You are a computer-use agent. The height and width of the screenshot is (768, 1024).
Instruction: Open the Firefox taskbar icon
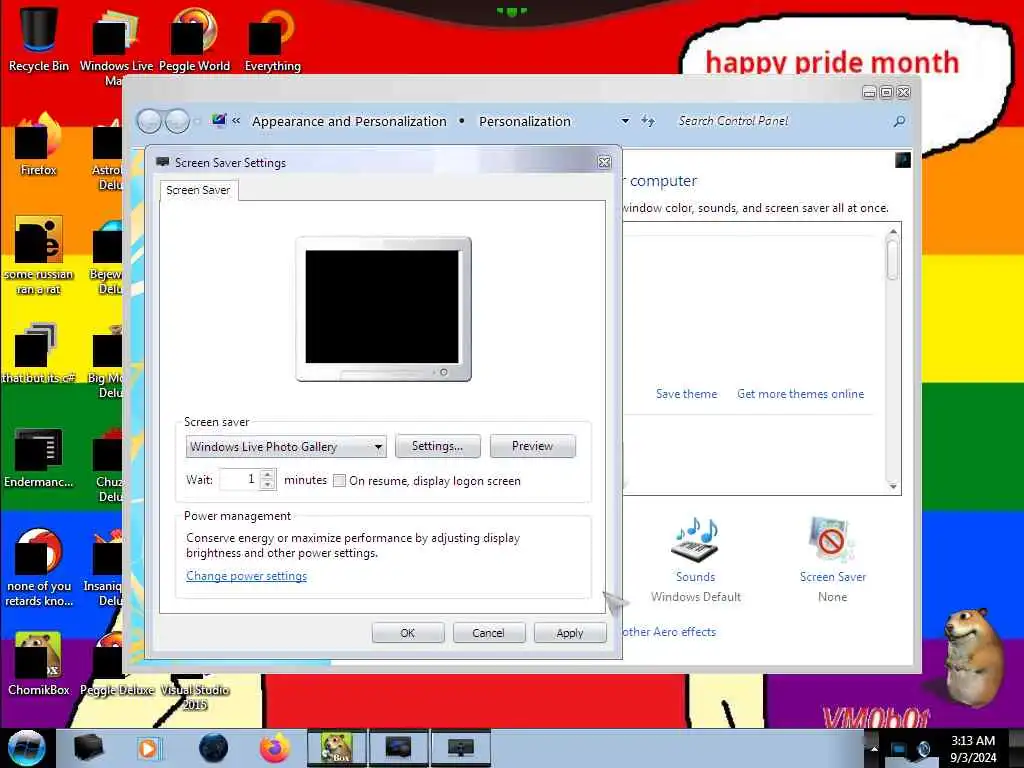tap(275, 748)
